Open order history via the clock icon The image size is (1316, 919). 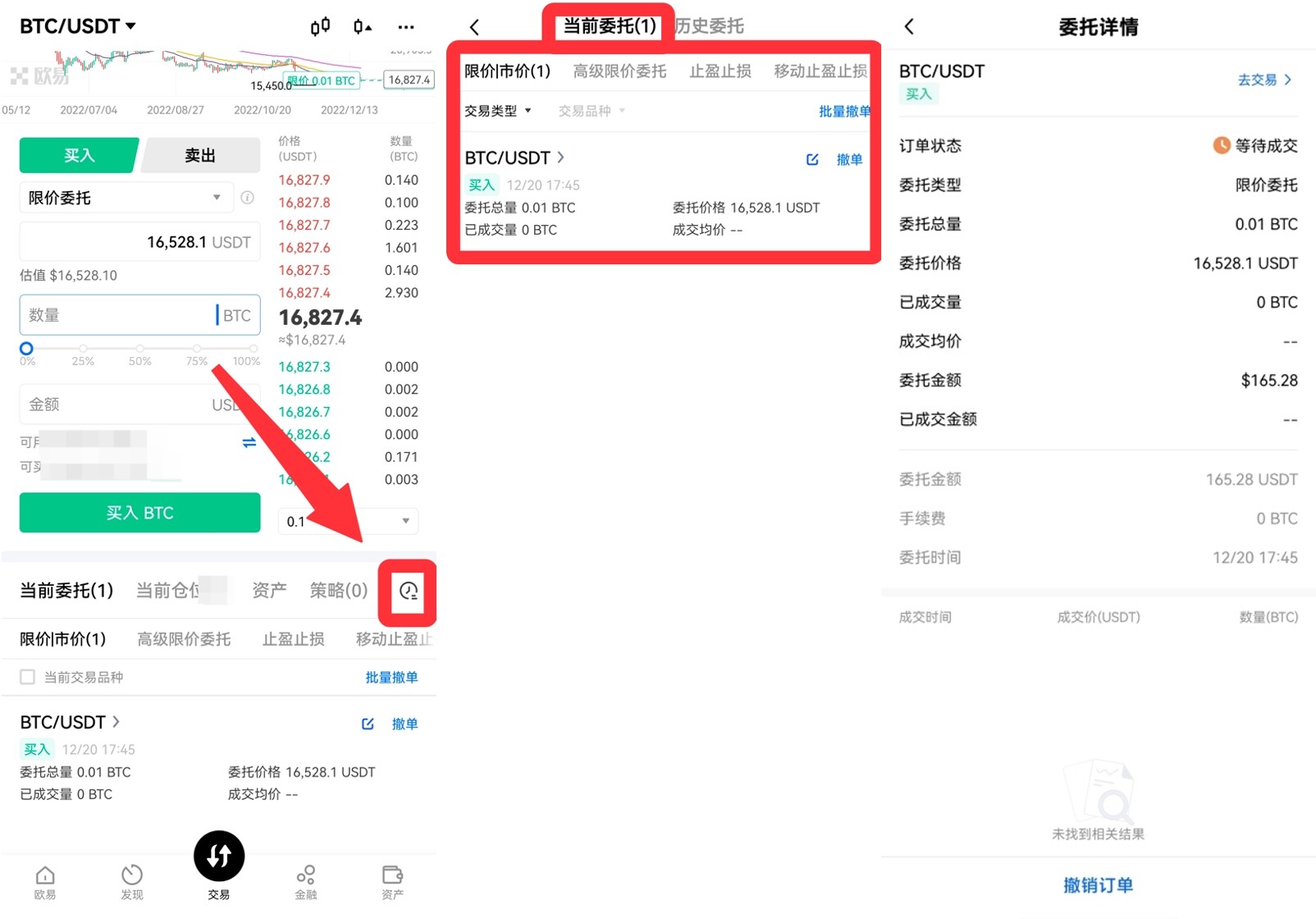tap(408, 591)
